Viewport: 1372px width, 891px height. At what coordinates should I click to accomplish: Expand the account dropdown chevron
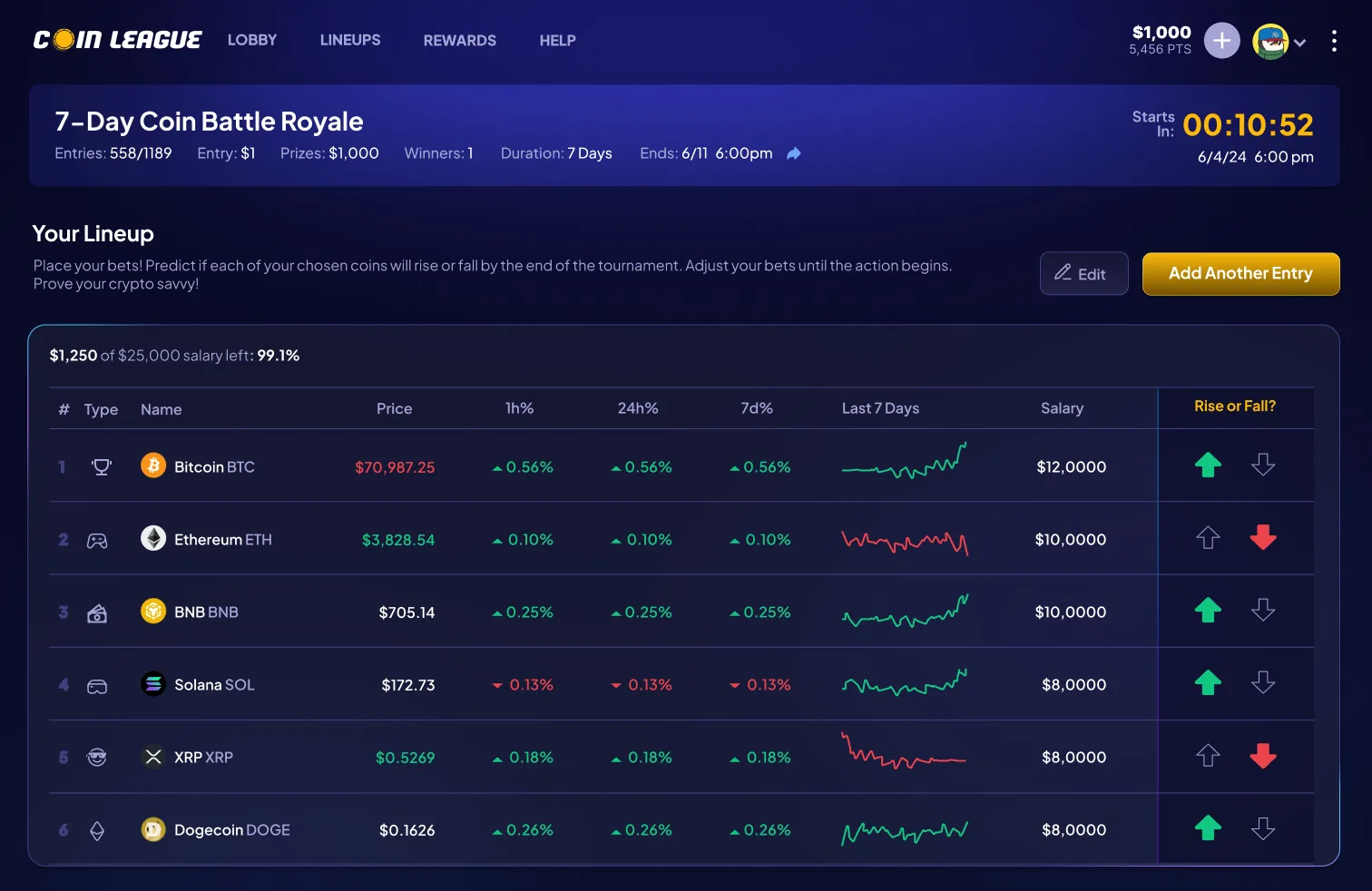click(1300, 42)
